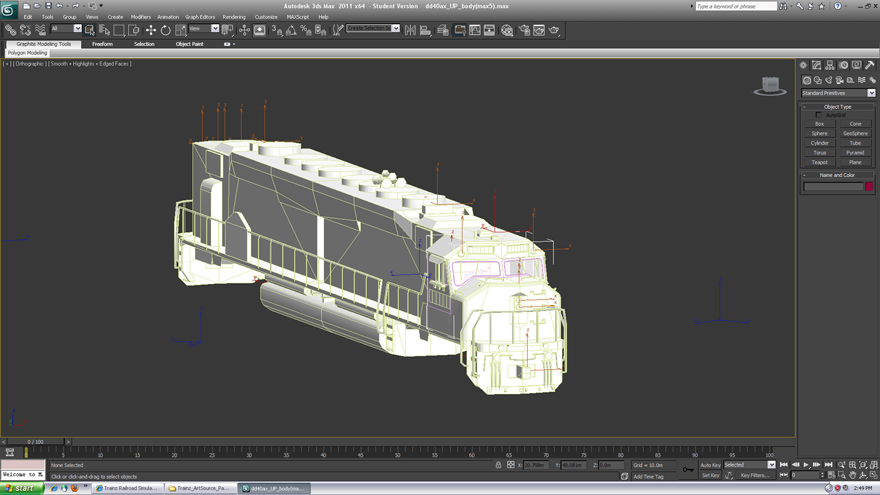The image size is (880, 495).
Task: Open the MAXScript menu
Action: (297, 17)
